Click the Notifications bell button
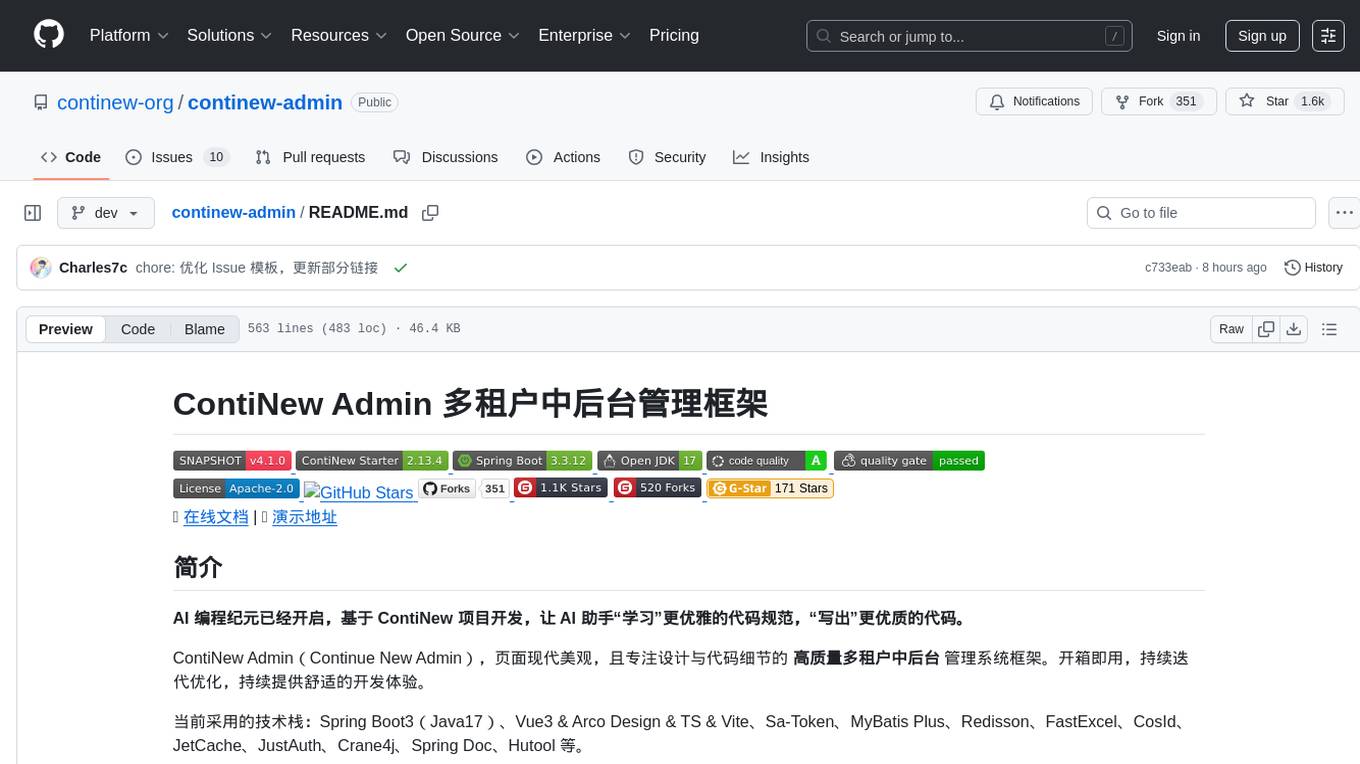1360x764 pixels. click(1034, 102)
